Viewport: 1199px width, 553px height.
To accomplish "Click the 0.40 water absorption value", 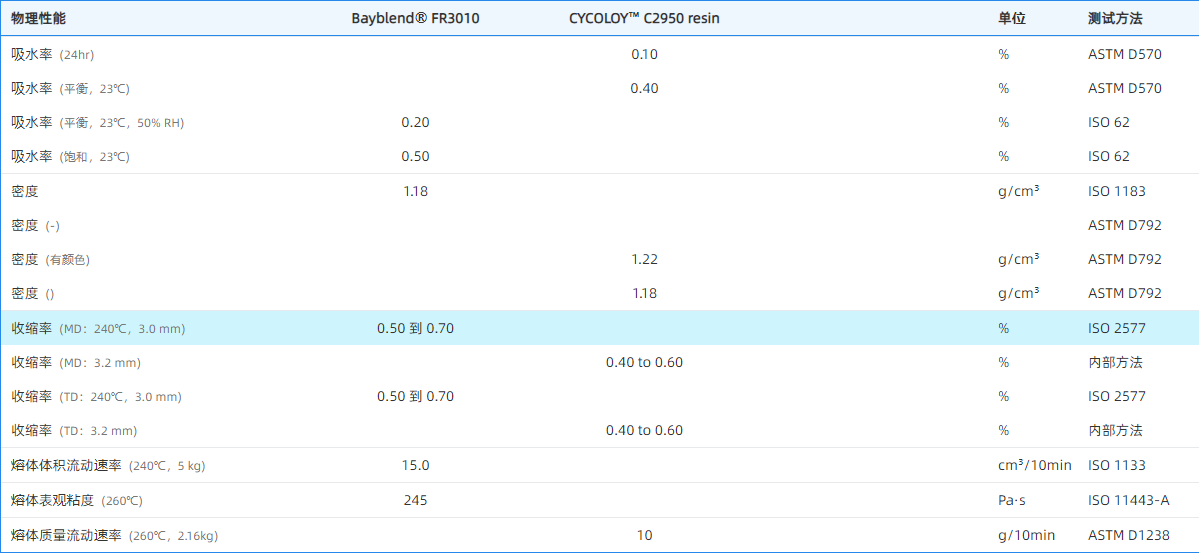I will click(644, 88).
